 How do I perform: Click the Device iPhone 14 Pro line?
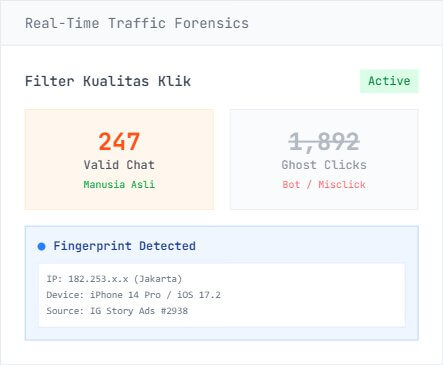pyautogui.click(x=133, y=295)
